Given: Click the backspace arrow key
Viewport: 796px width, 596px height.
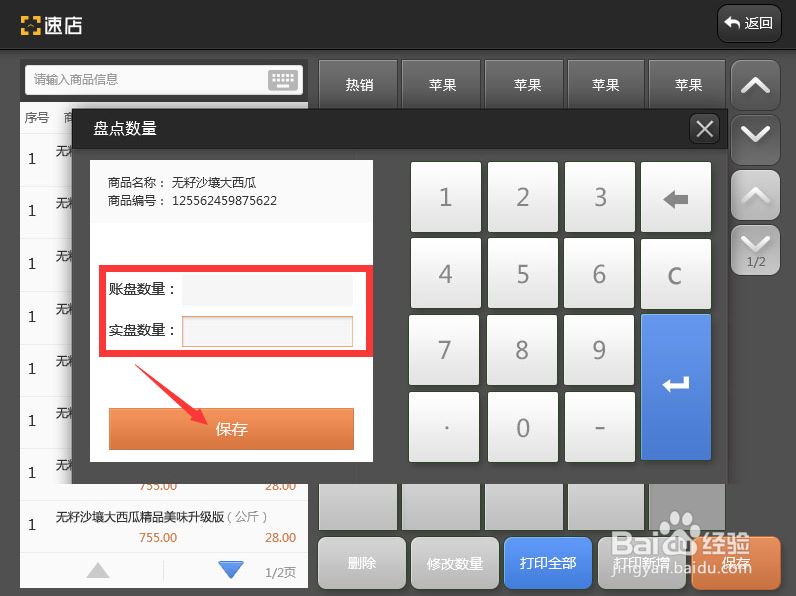Looking at the screenshot, I should pyautogui.click(x=676, y=197).
